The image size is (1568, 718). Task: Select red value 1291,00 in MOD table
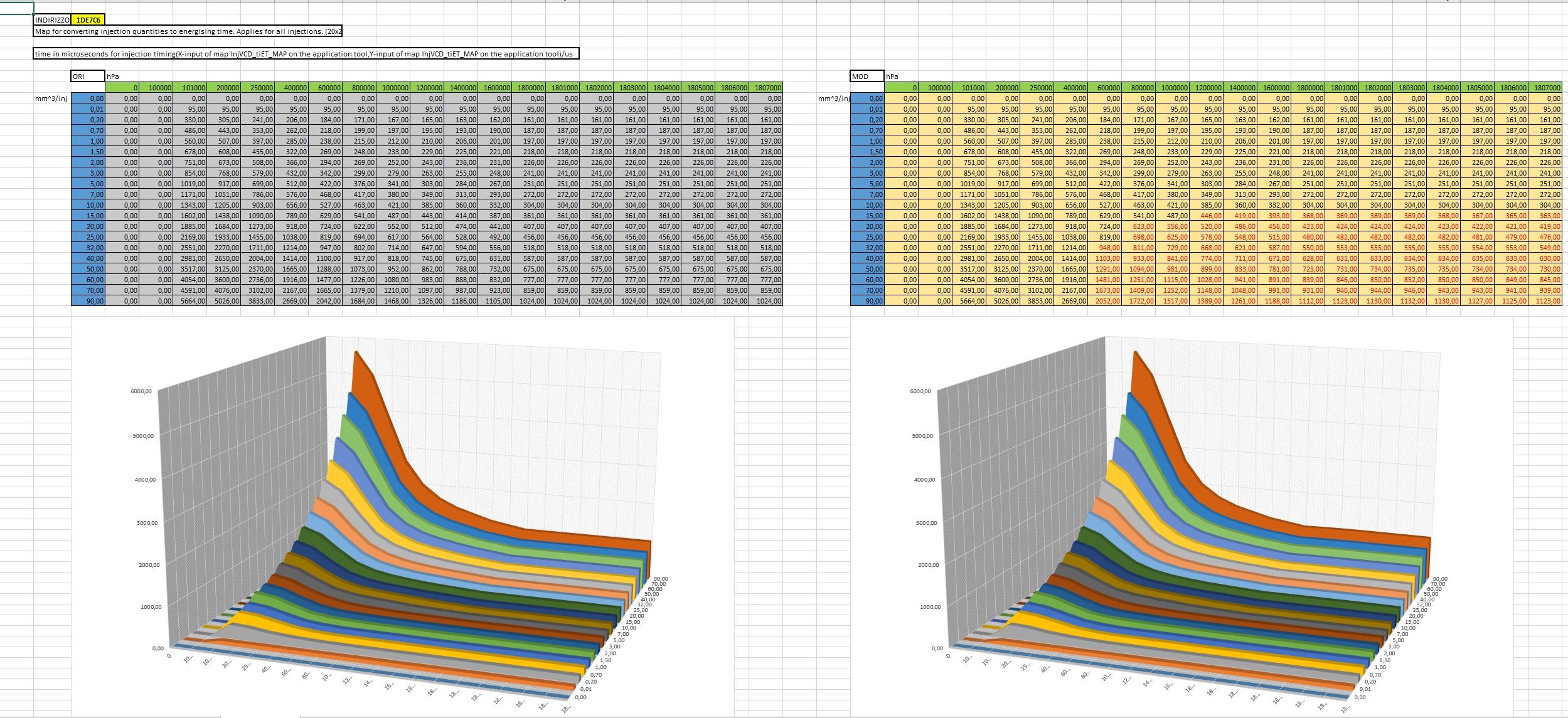click(1105, 269)
